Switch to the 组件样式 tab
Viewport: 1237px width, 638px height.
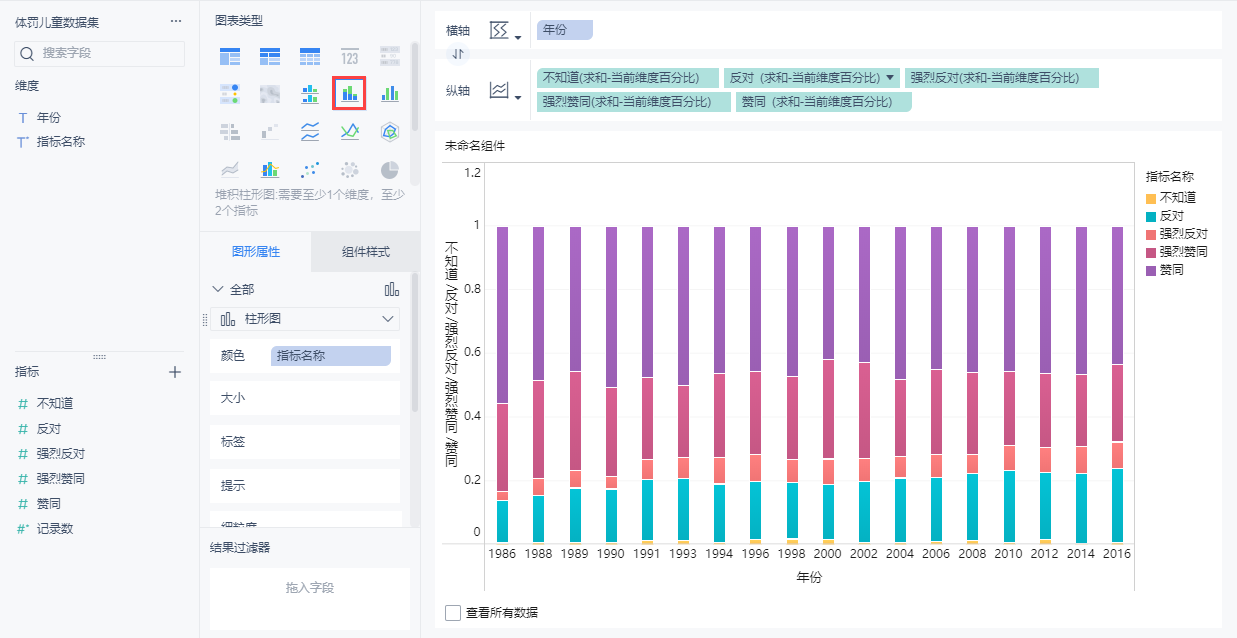coord(365,252)
